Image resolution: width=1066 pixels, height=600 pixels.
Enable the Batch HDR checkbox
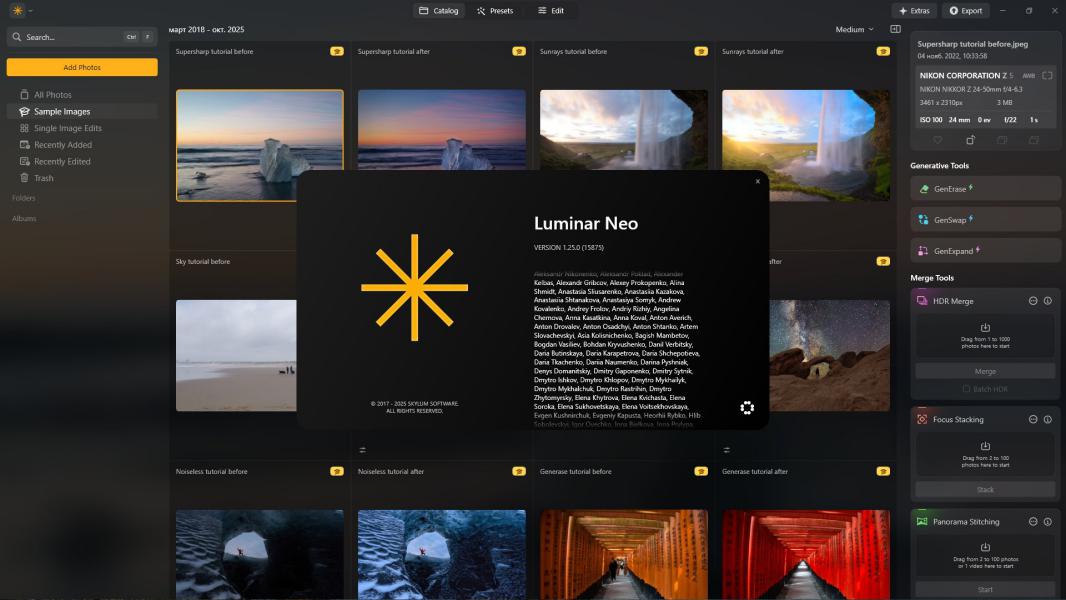point(967,389)
